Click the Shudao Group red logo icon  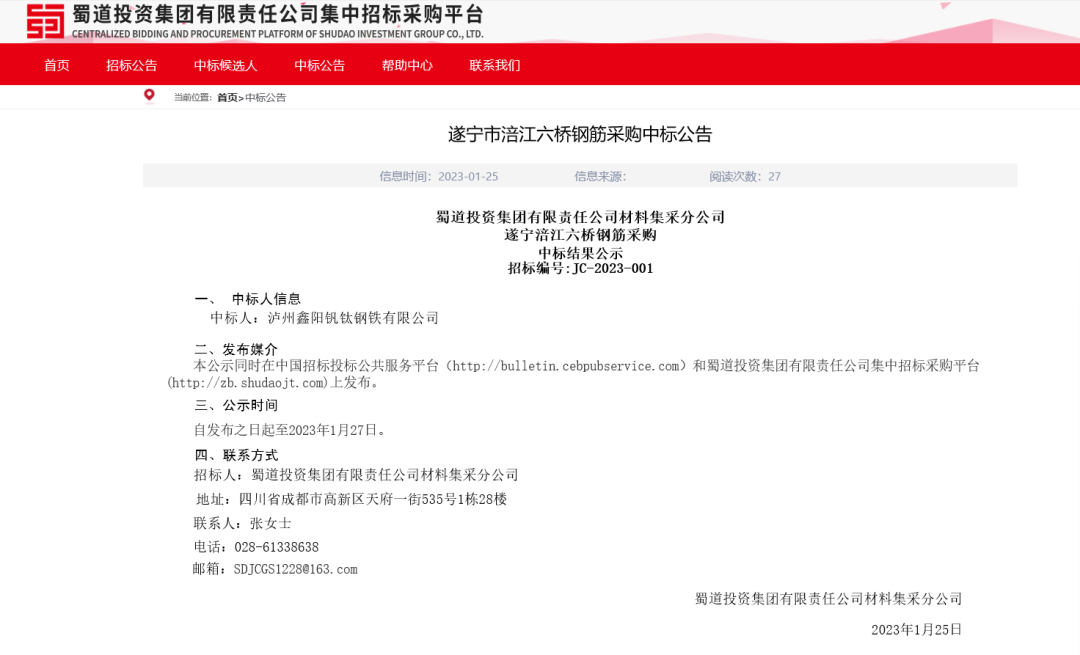click(45, 21)
